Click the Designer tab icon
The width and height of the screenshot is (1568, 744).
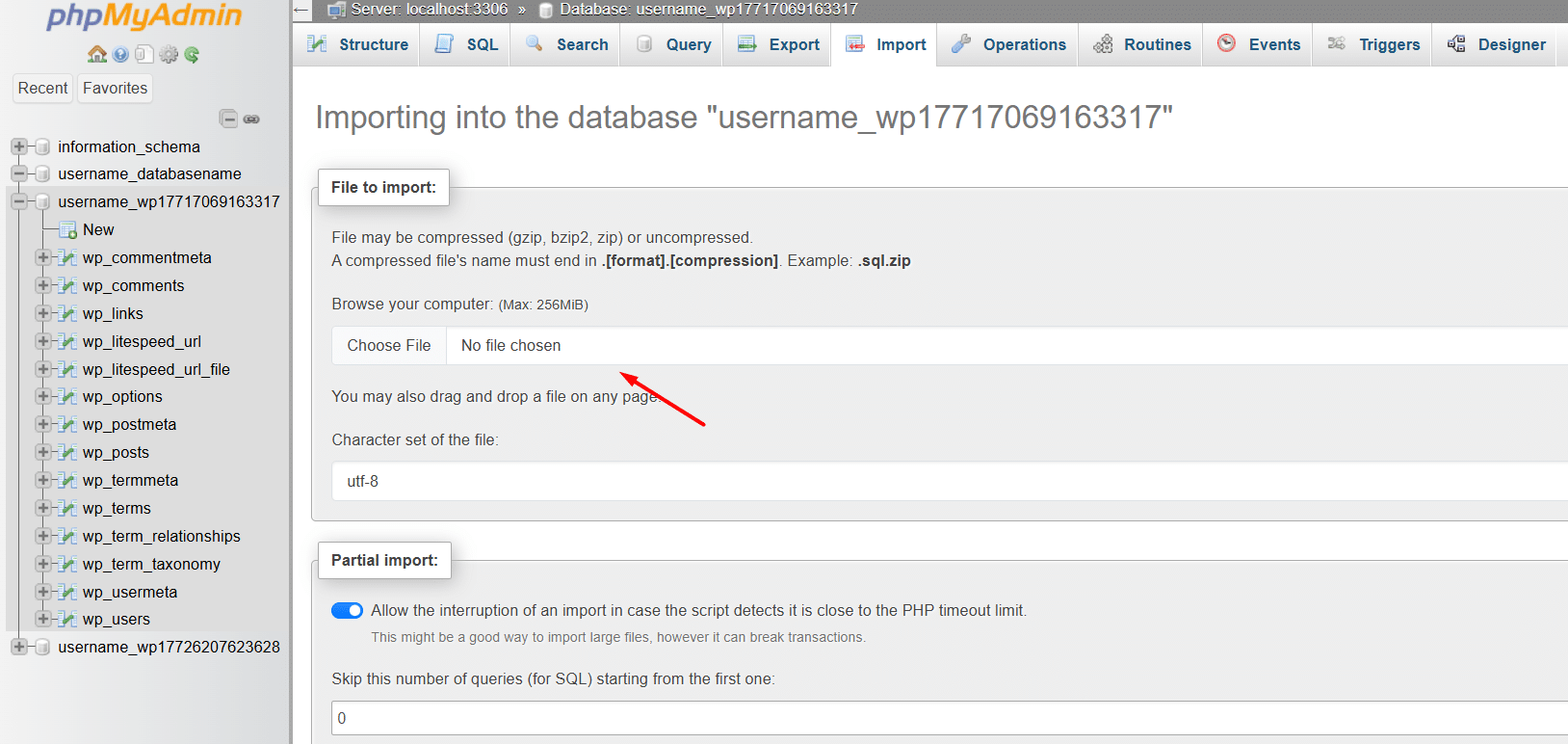[x=1456, y=43]
